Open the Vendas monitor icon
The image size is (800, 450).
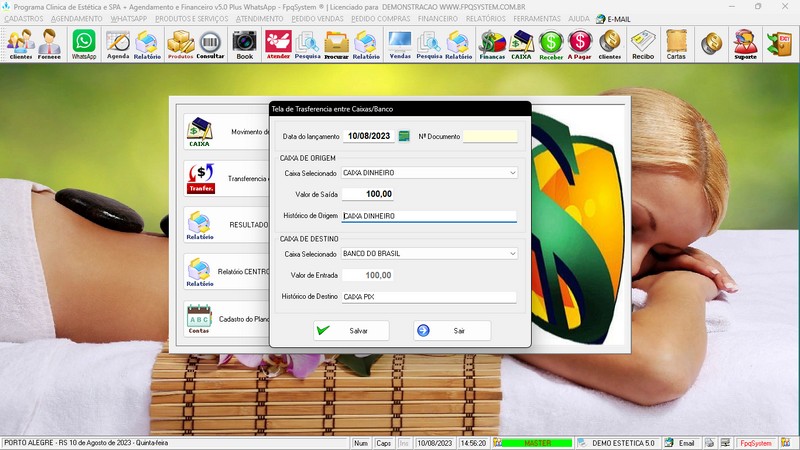point(400,44)
